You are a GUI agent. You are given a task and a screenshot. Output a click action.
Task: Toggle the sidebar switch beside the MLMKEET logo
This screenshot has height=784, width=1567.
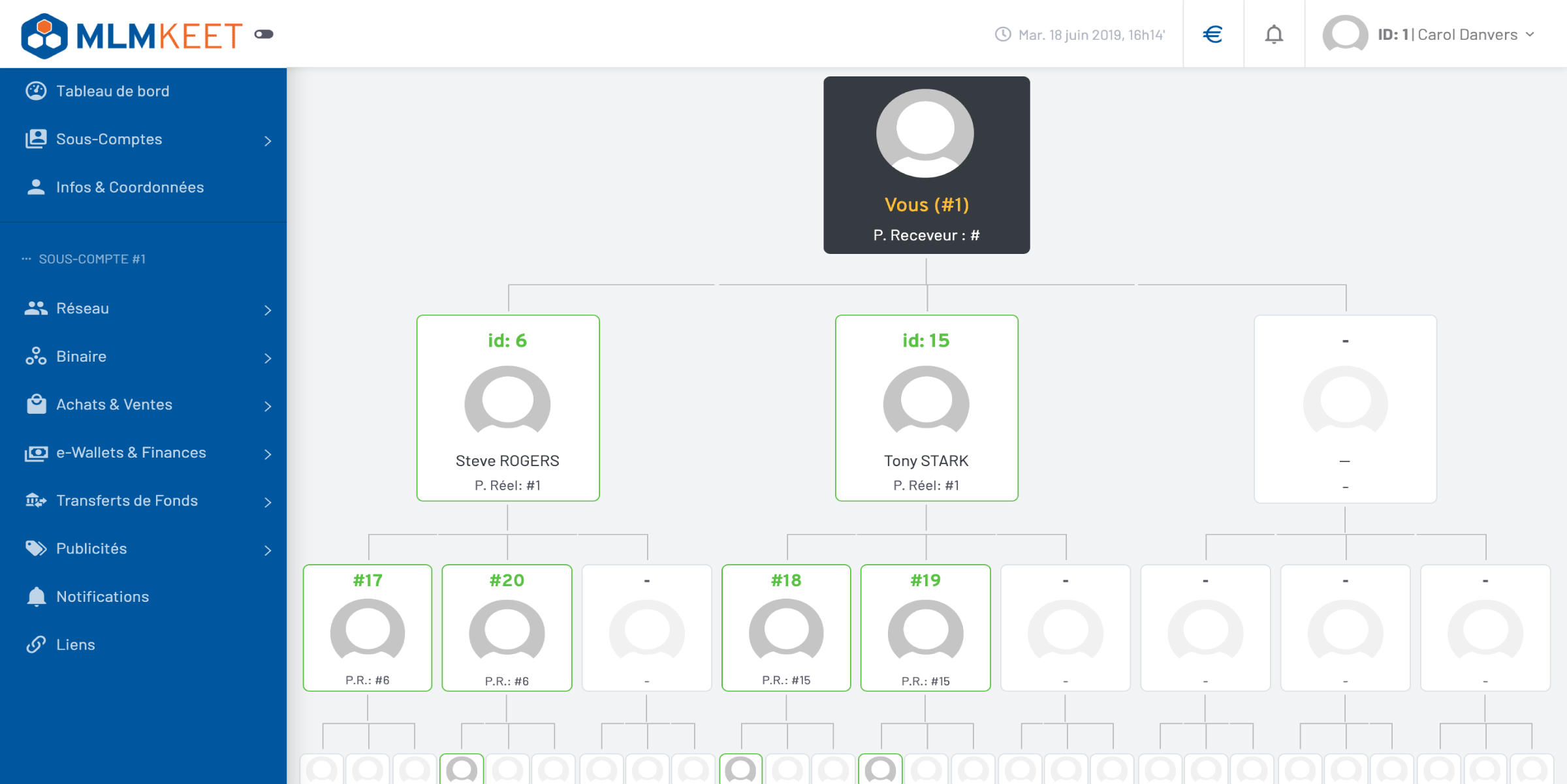(x=264, y=34)
